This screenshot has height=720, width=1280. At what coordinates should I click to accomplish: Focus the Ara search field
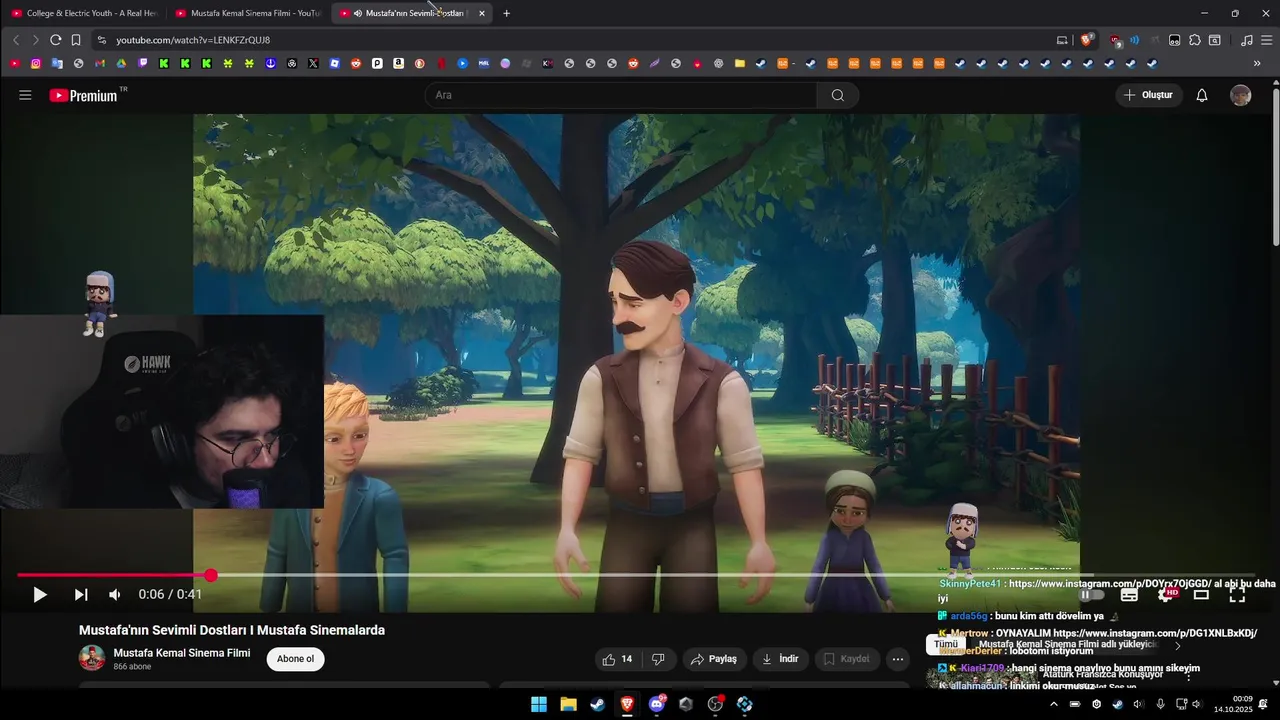click(621, 95)
